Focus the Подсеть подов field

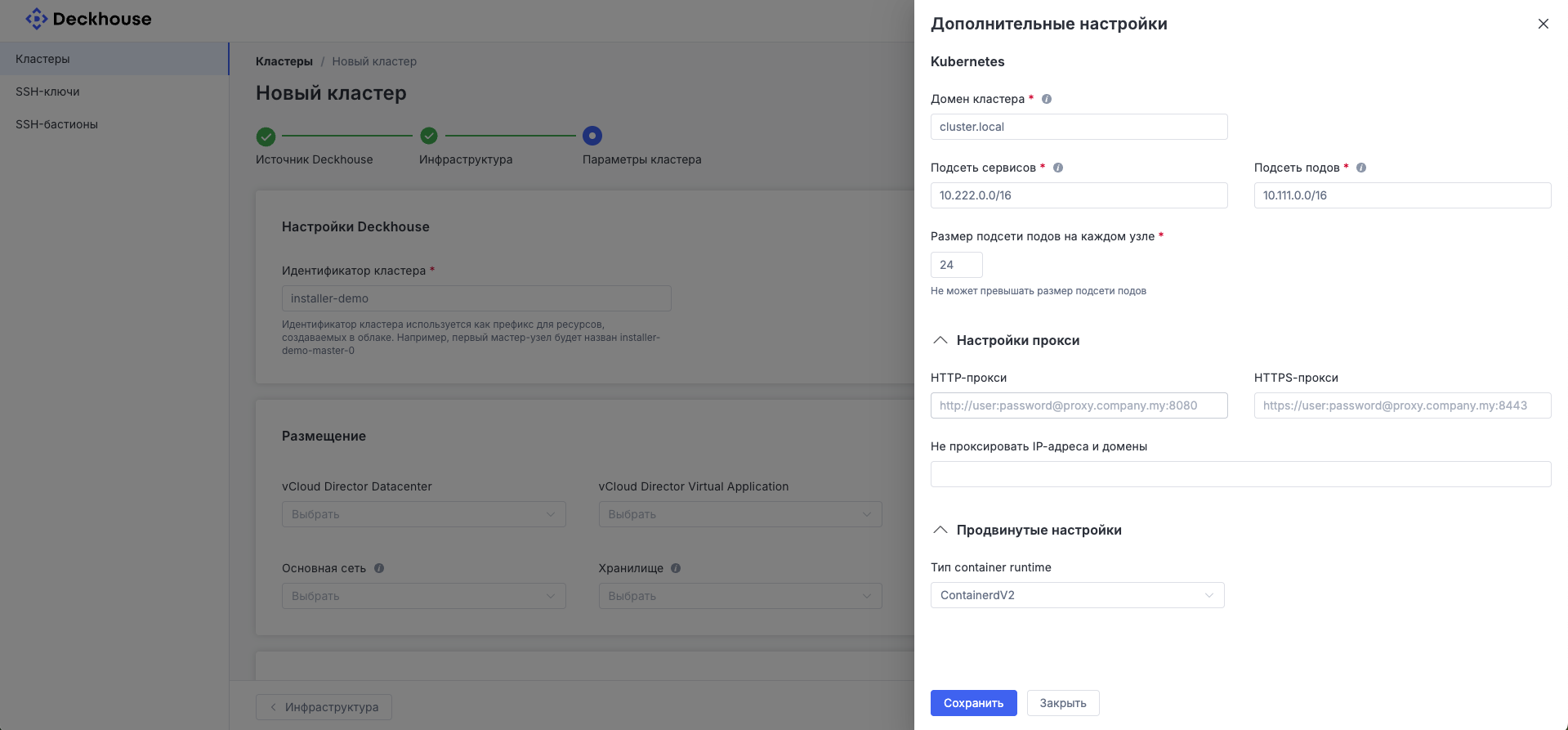(x=1402, y=195)
